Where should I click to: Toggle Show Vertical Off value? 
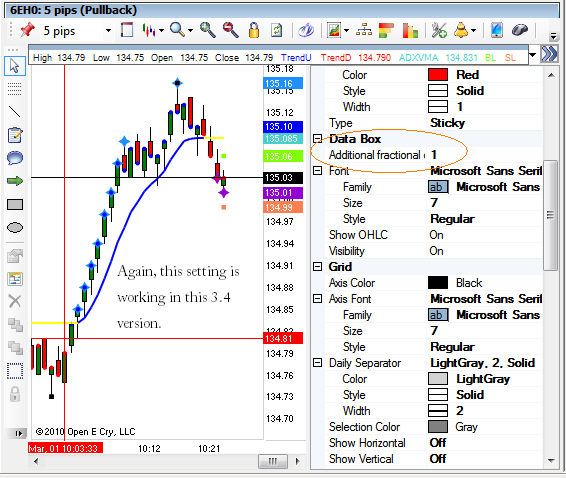coord(438,459)
